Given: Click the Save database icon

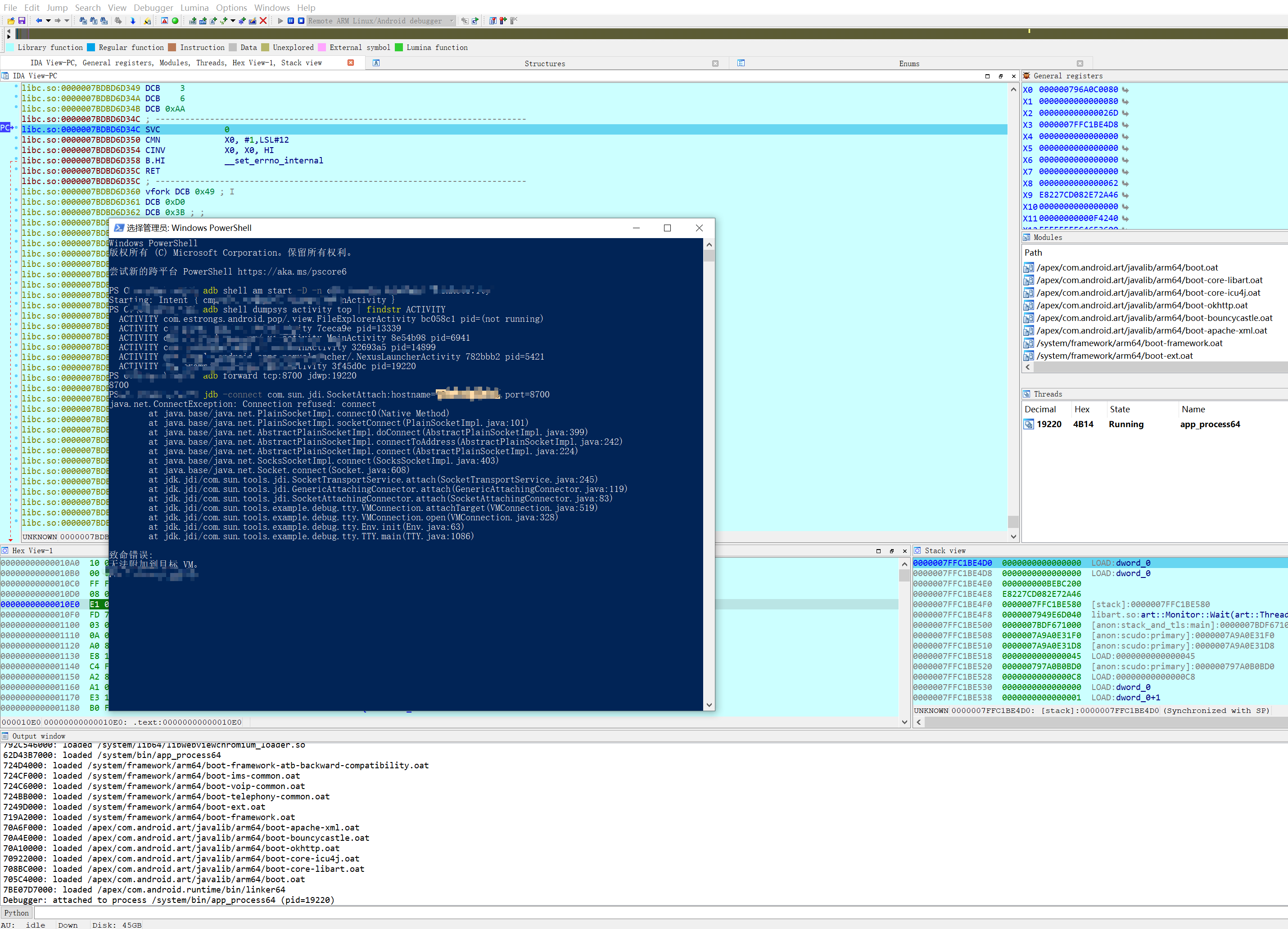Looking at the screenshot, I should pyautogui.click(x=22, y=21).
